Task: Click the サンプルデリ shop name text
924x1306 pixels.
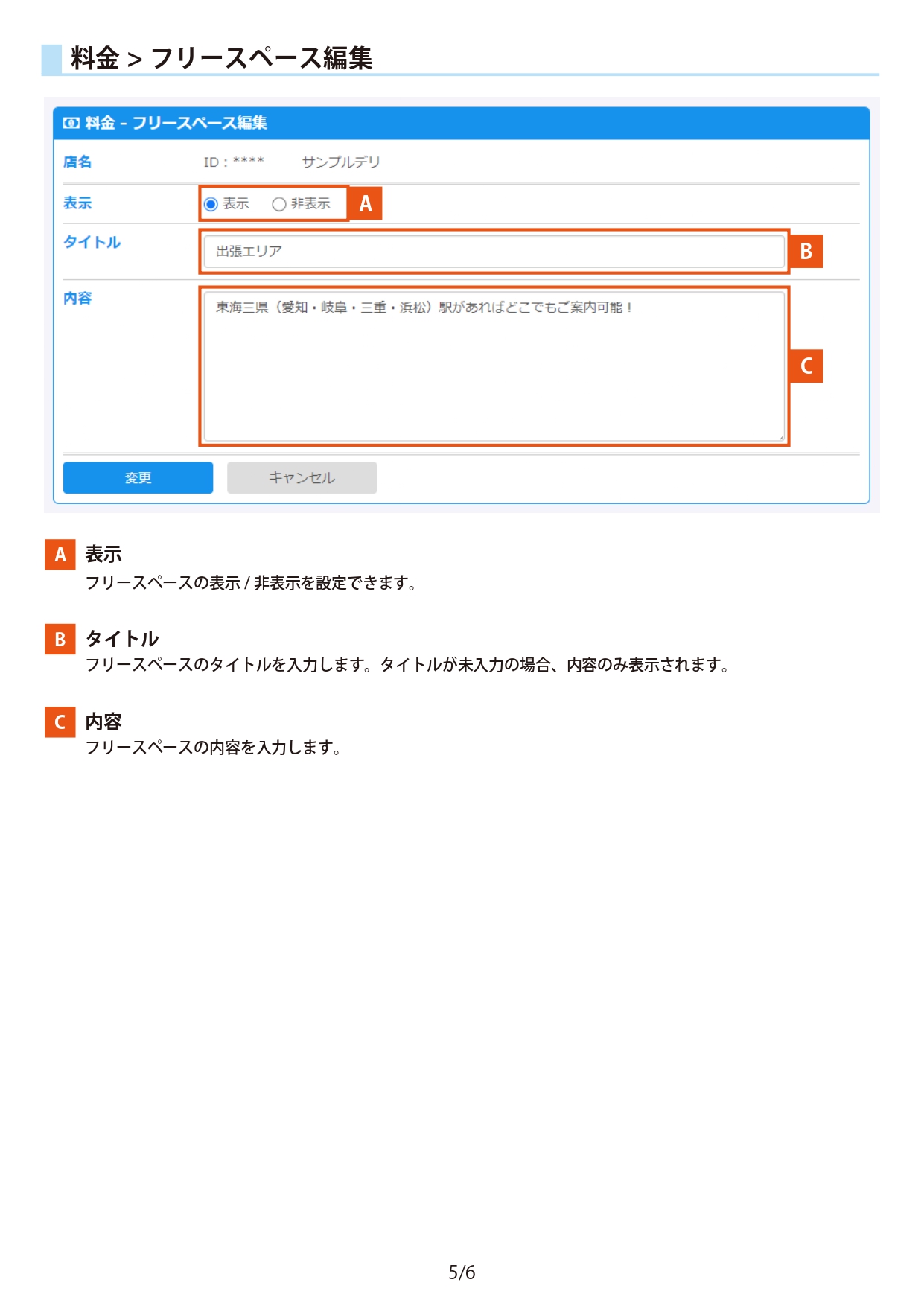Action: (341, 162)
